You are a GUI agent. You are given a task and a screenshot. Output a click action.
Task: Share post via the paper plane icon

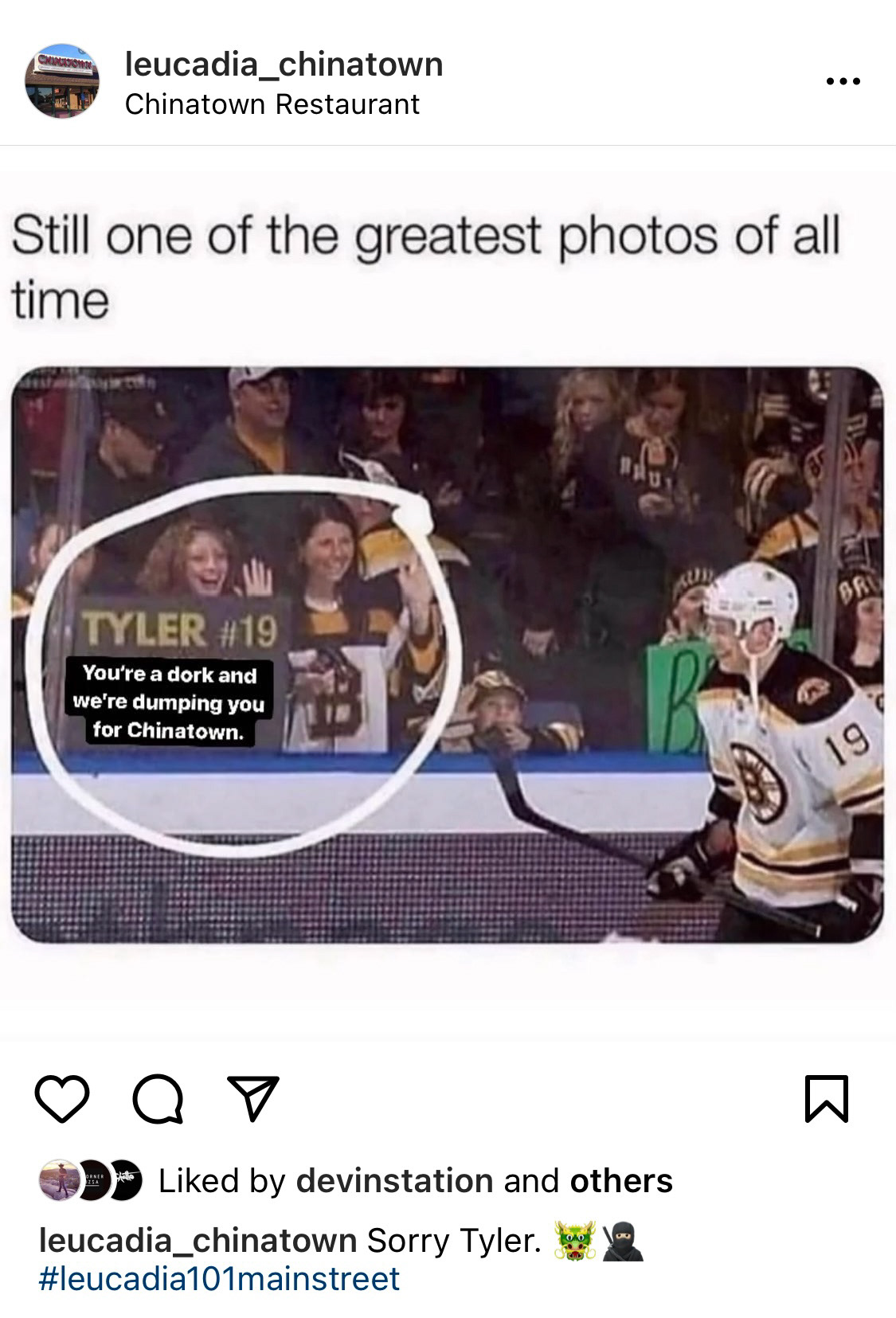coord(253,1098)
